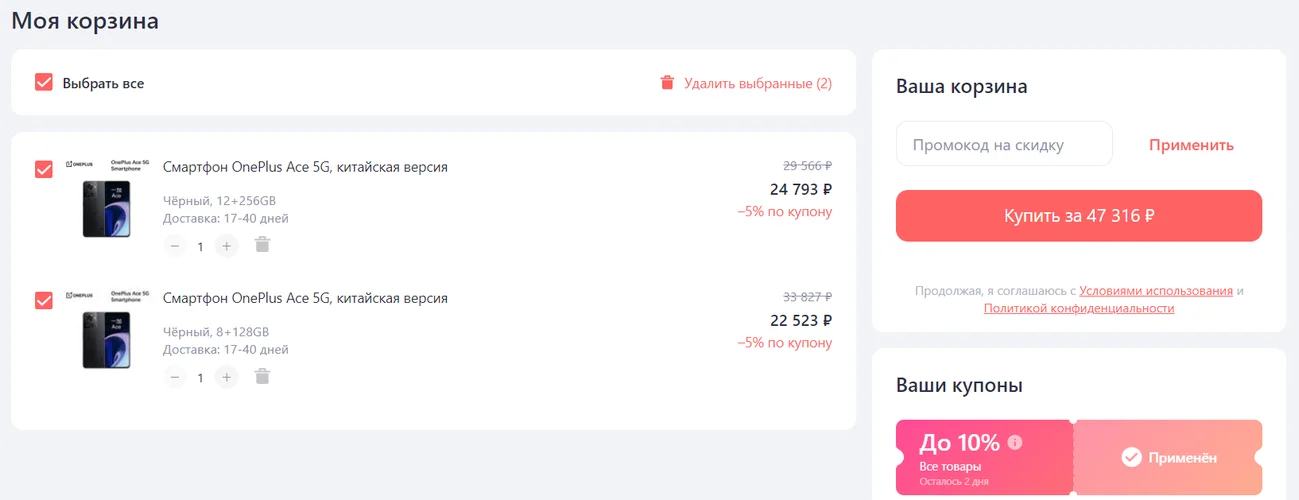
Task: Toggle the Выбрать все checkbox
Action: coord(44,82)
